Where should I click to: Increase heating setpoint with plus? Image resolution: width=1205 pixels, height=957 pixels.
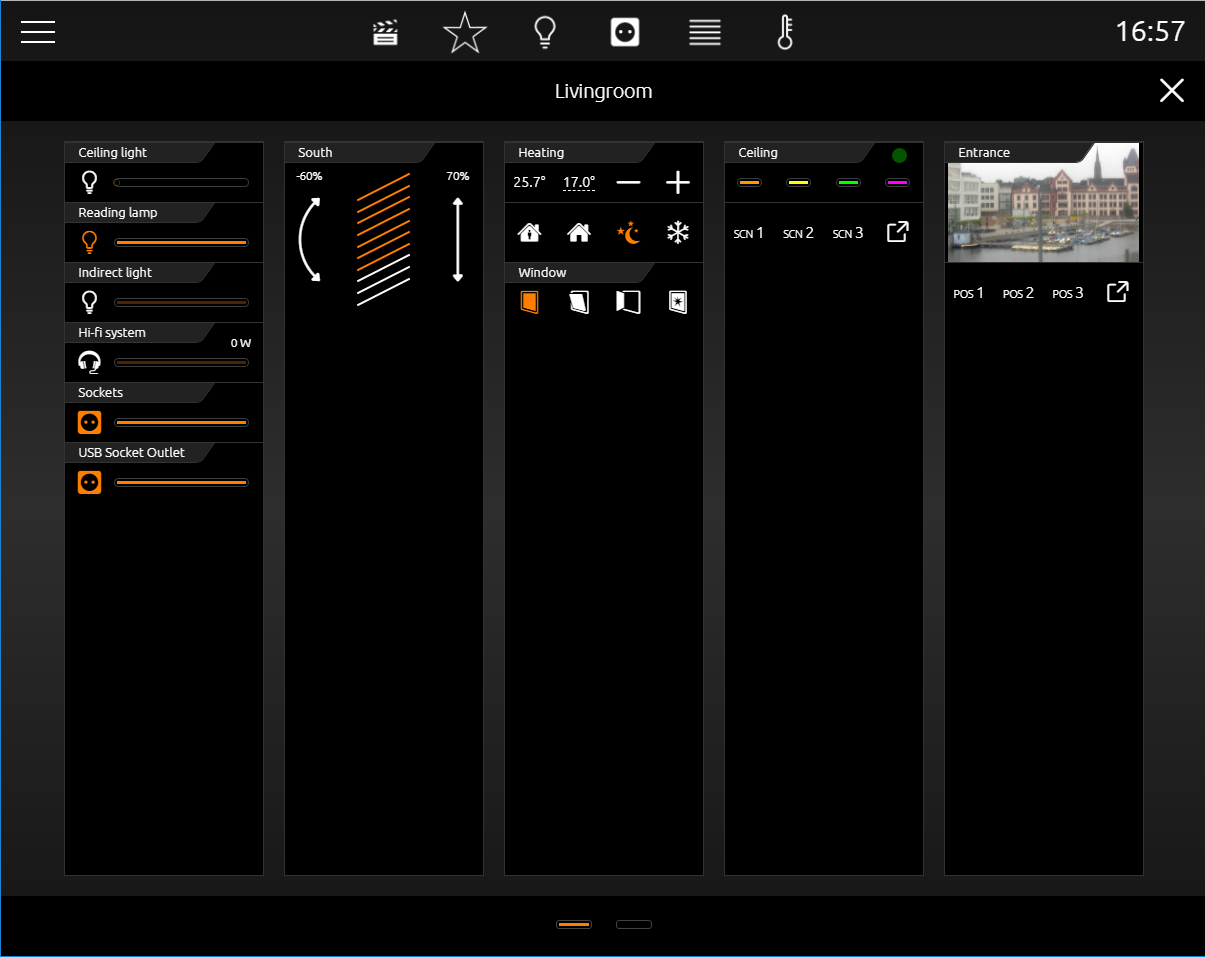click(678, 182)
